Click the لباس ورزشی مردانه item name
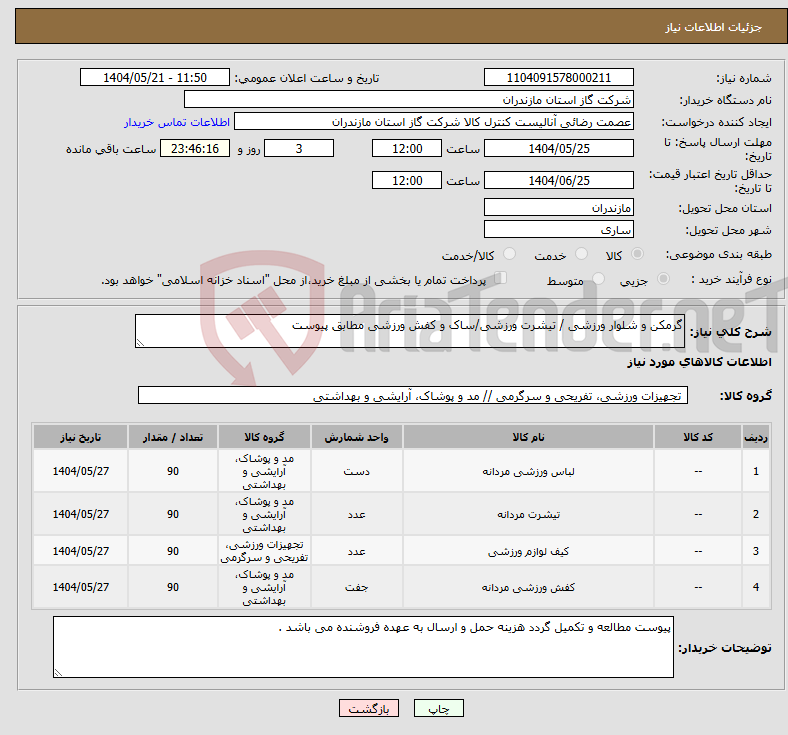 (528, 471)
